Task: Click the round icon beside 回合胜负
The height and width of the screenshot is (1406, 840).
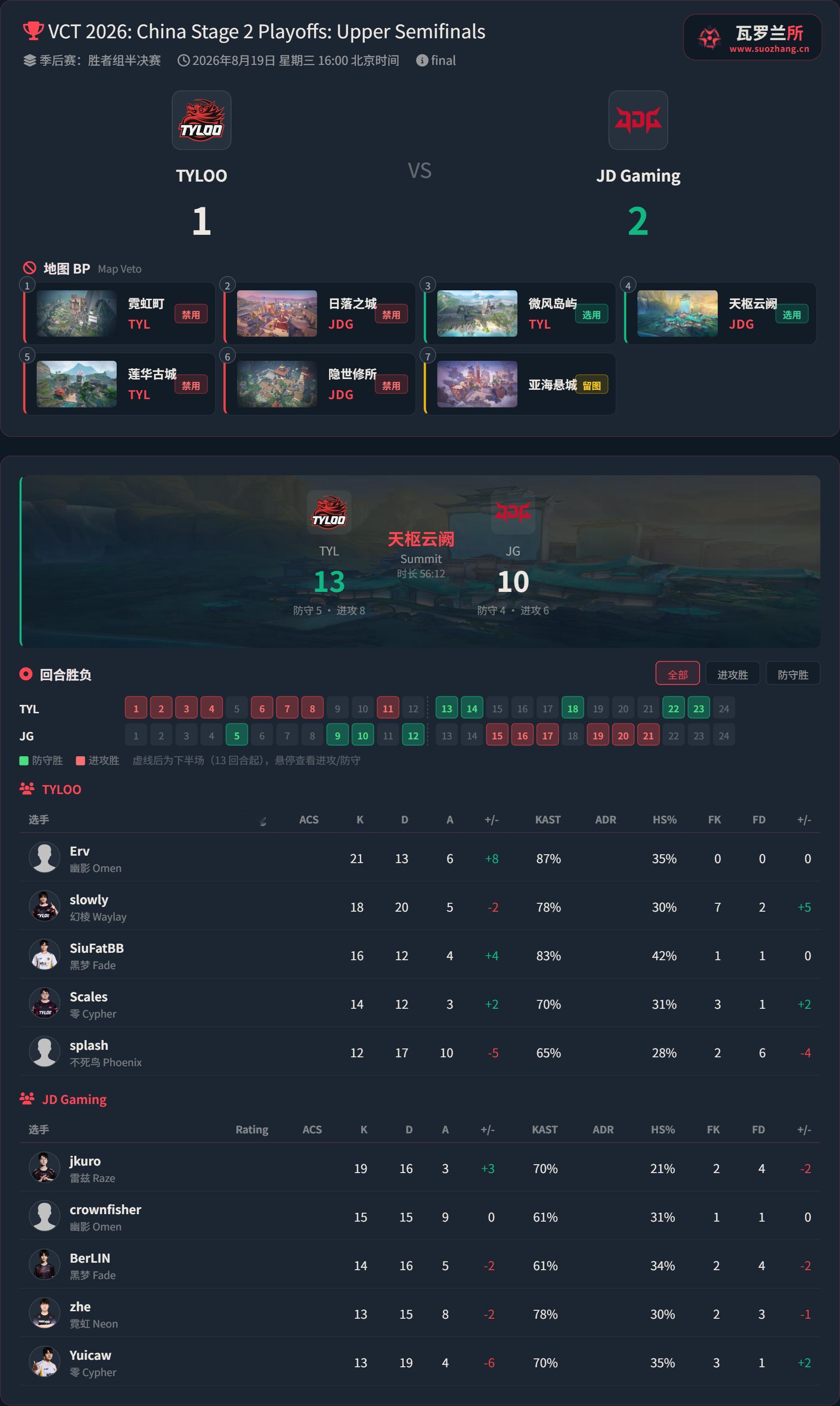Action: 26,674
